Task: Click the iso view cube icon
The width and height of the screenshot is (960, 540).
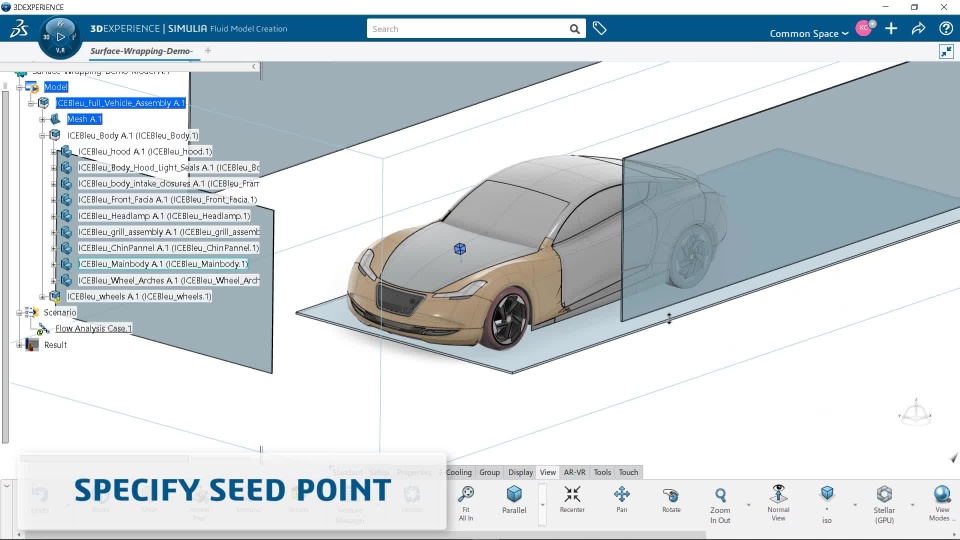Action: pyautogui.click(x=827, y=493)
